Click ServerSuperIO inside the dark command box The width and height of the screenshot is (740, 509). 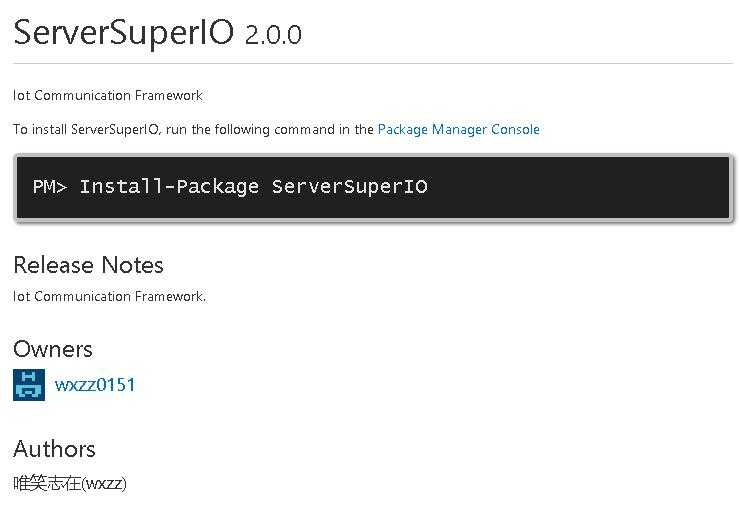(x=349, y=187)
